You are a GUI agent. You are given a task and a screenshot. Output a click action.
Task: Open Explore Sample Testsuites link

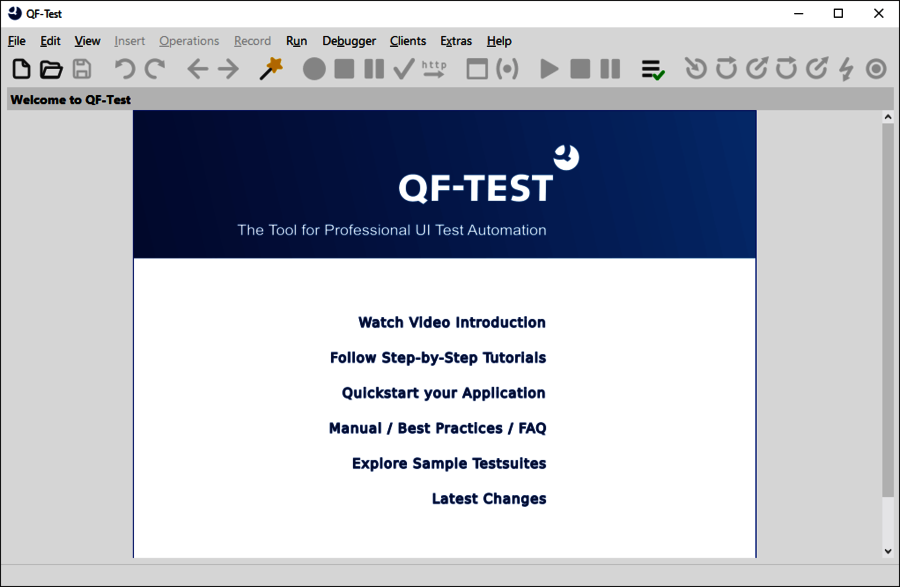449,464
